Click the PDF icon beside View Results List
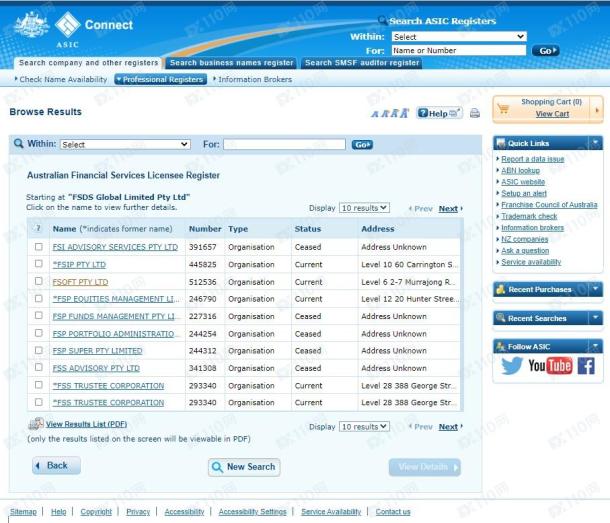Screen dimensions: 610x523 click(x=36, y=424)
